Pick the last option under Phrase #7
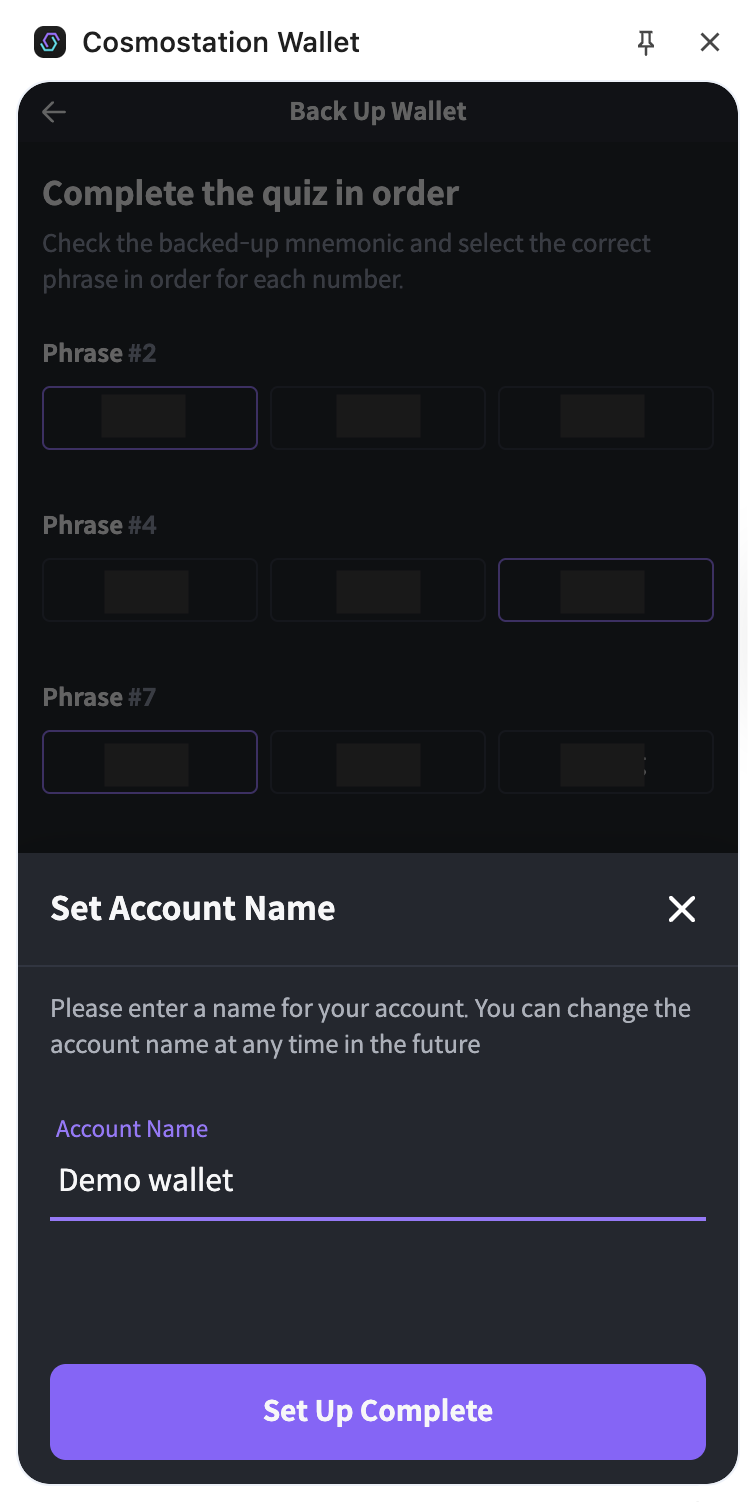756x1502 pixels. coord(606,762)
